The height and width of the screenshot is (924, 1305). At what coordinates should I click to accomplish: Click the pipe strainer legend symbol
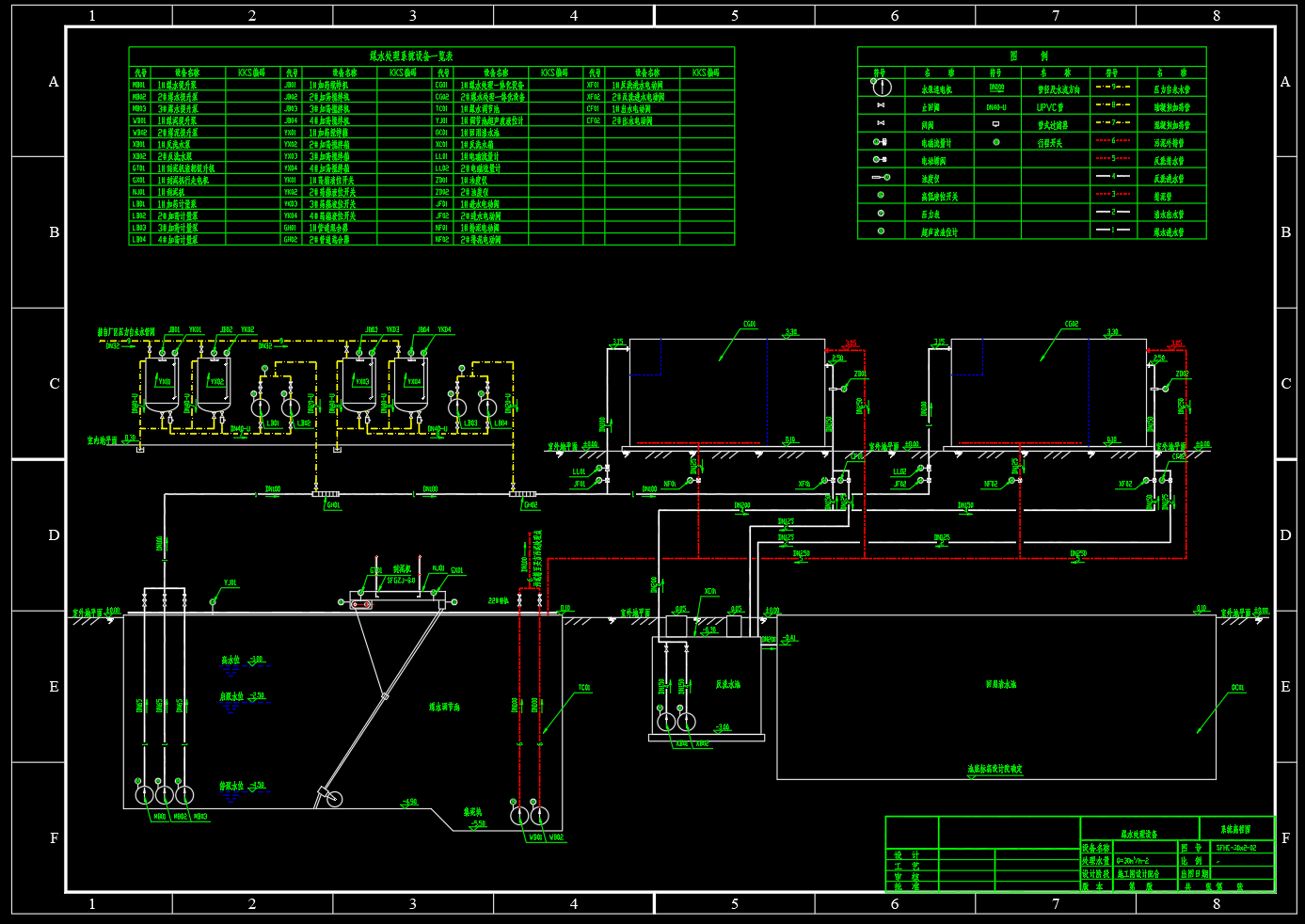click(995, 124)
